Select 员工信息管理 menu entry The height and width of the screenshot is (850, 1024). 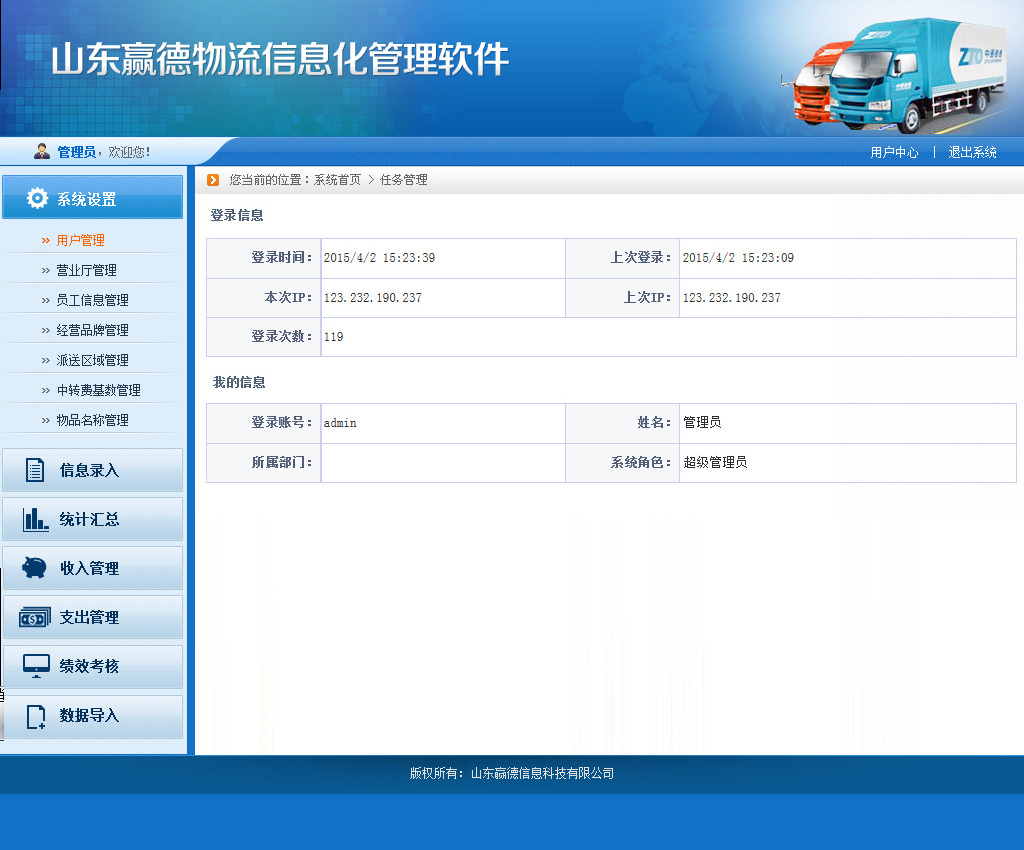[92, 300]
